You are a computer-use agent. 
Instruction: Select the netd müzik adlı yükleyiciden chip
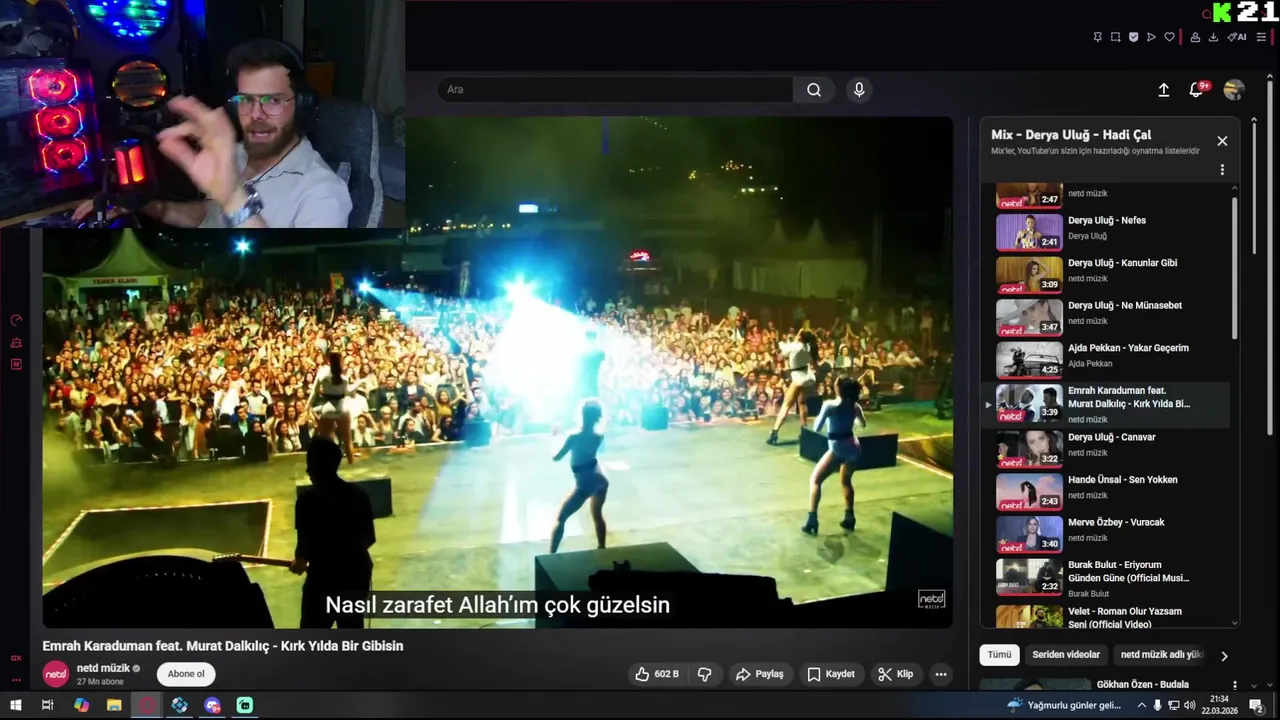pos(1161,655)
